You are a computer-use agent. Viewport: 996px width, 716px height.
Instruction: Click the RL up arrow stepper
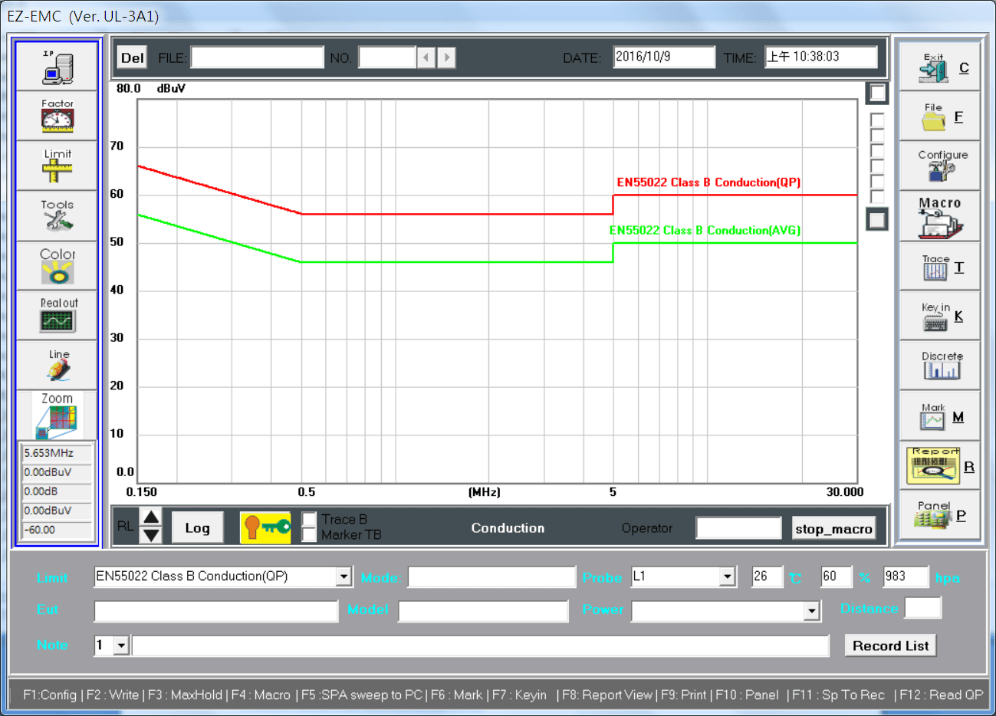[151, 518]
